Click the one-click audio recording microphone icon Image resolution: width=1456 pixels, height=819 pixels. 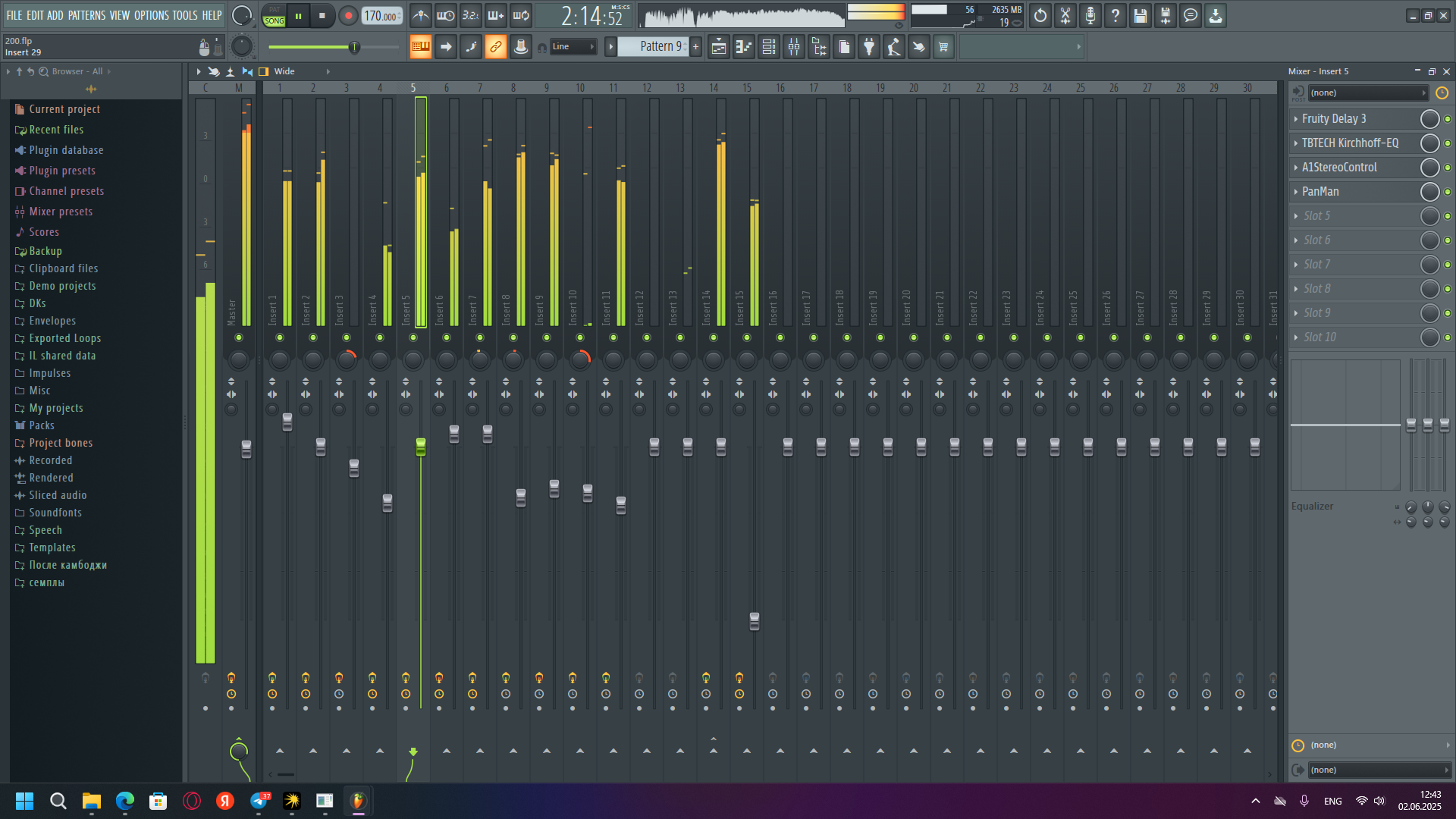click(1090, 16)
